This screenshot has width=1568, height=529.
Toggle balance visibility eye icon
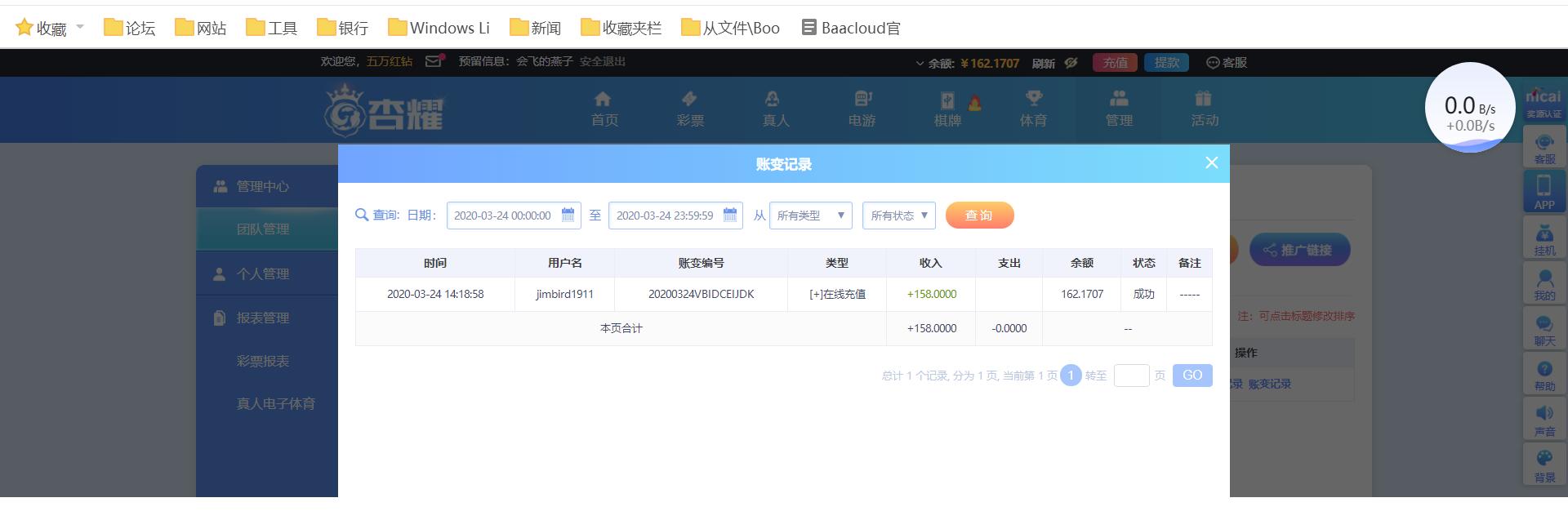[1071, 63]
